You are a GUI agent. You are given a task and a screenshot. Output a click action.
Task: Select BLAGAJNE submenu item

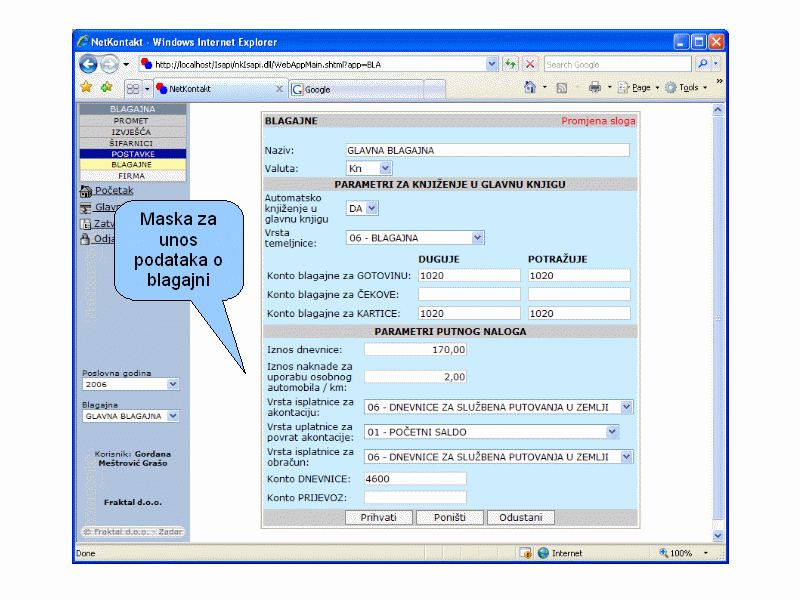133,165
